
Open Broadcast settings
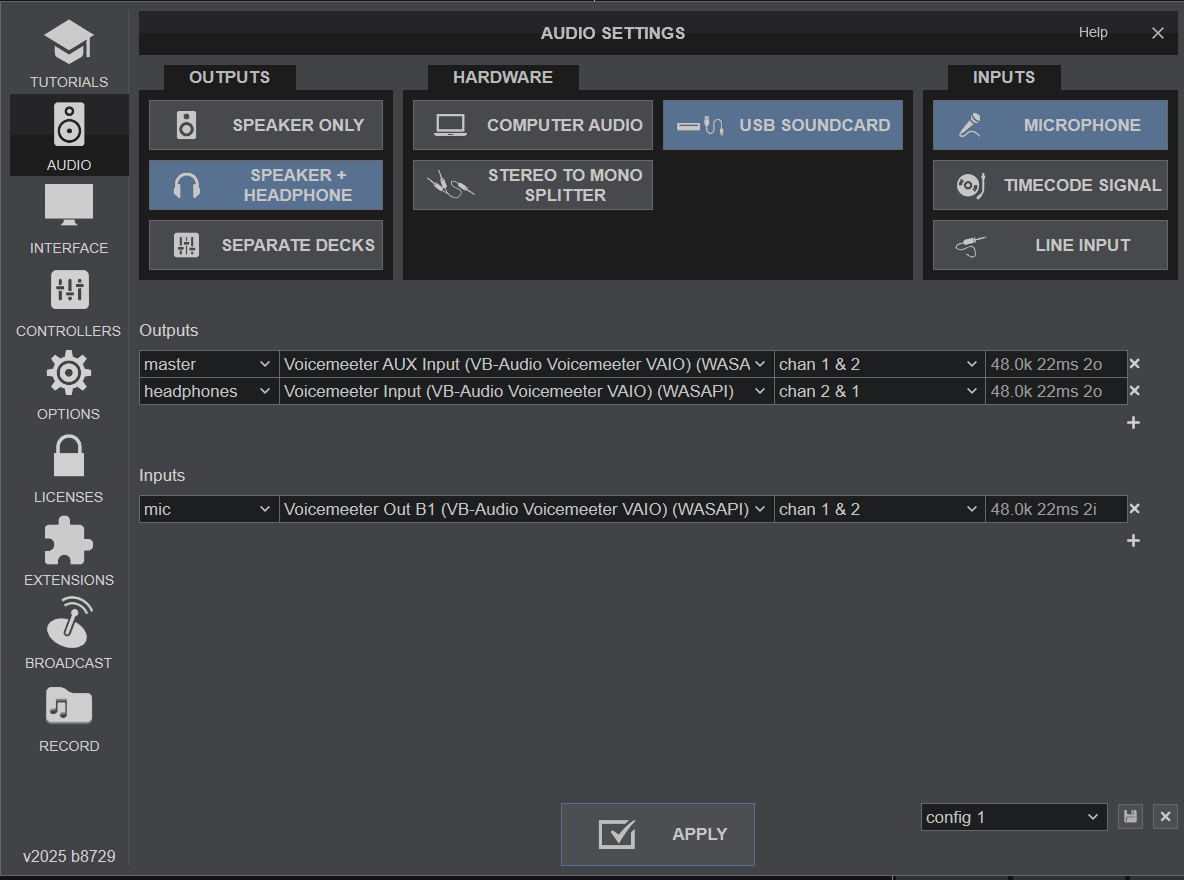point(69,635)
